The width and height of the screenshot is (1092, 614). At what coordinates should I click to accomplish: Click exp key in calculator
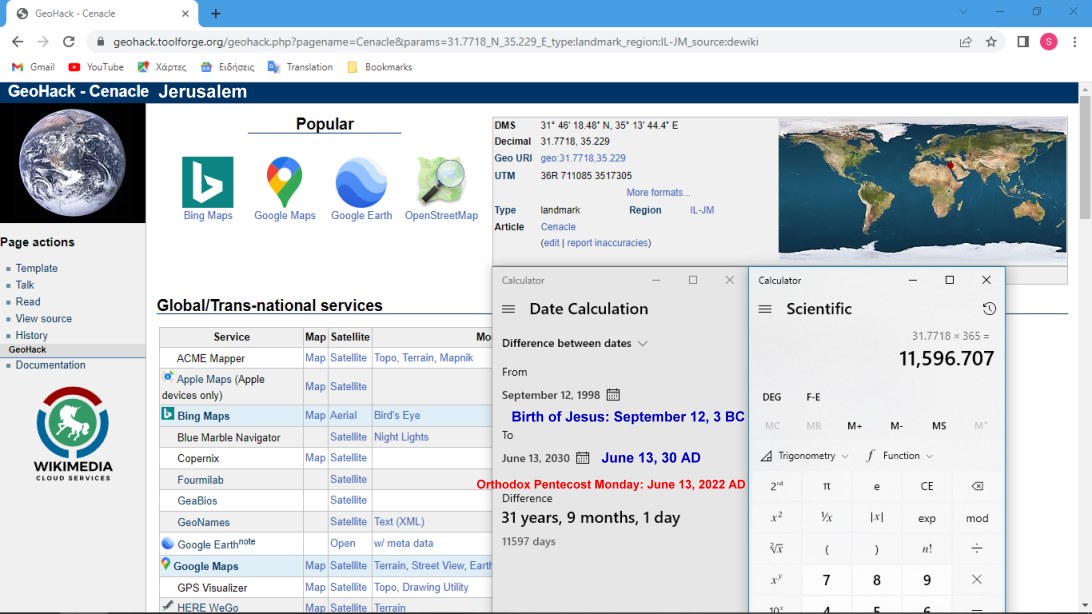[927, 518]
